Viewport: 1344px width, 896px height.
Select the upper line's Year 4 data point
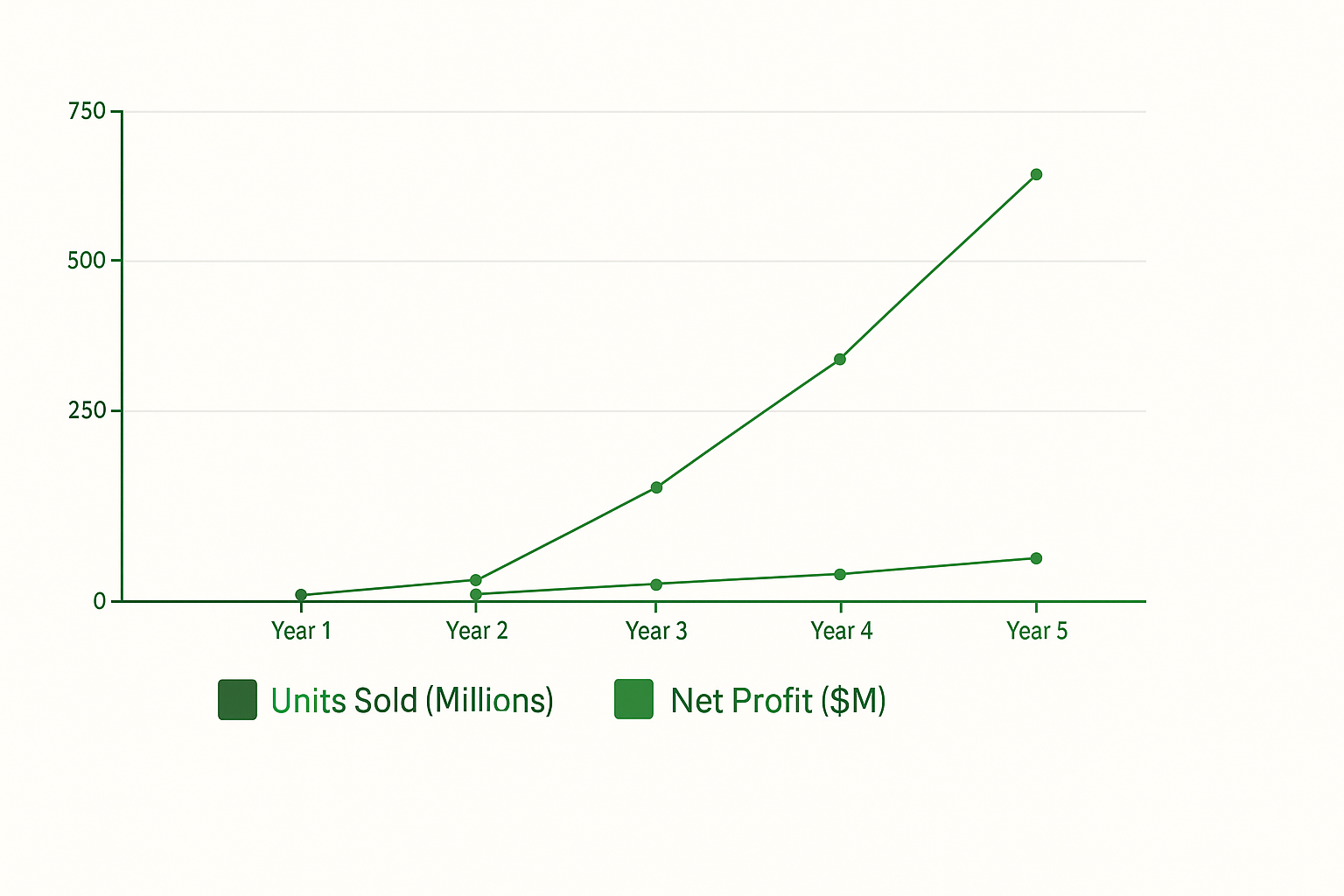point(840,359)
